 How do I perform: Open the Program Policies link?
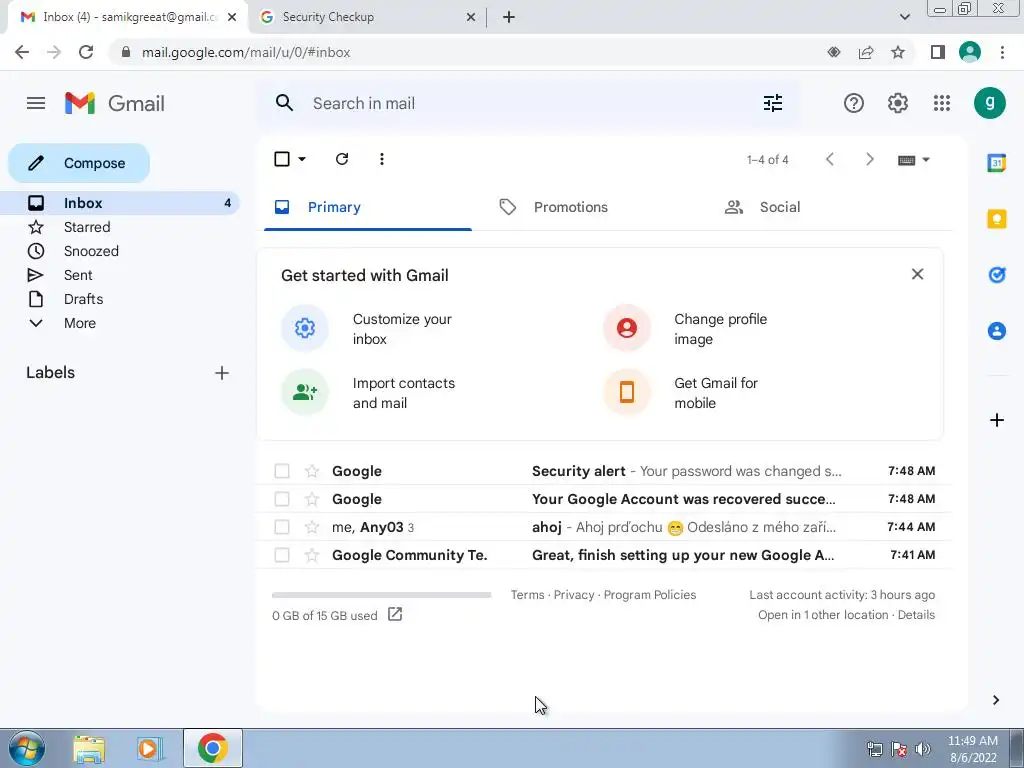pos(650,595)
